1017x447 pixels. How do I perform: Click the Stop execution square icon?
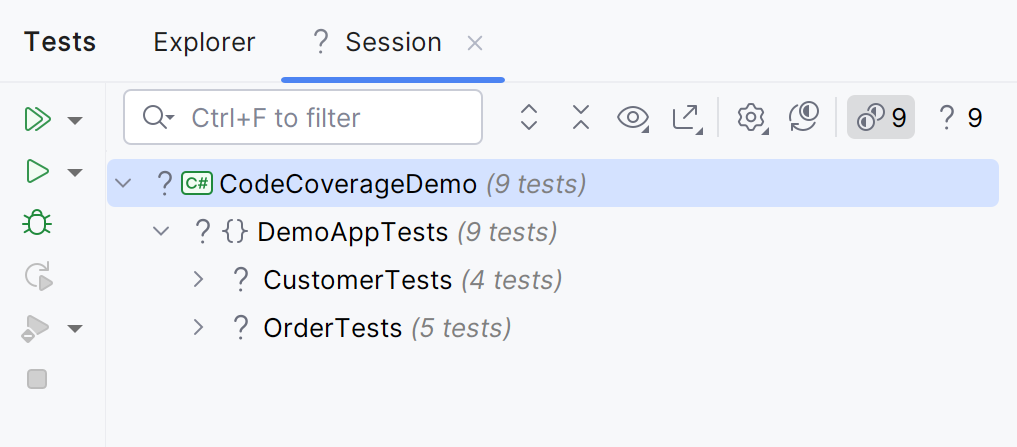coord(37,379)
